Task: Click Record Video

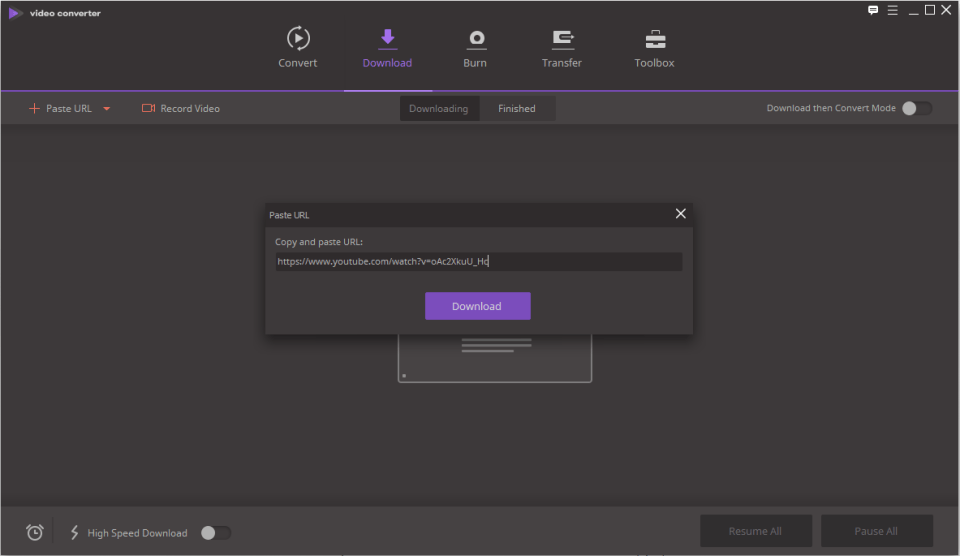Action: (181, 108)
